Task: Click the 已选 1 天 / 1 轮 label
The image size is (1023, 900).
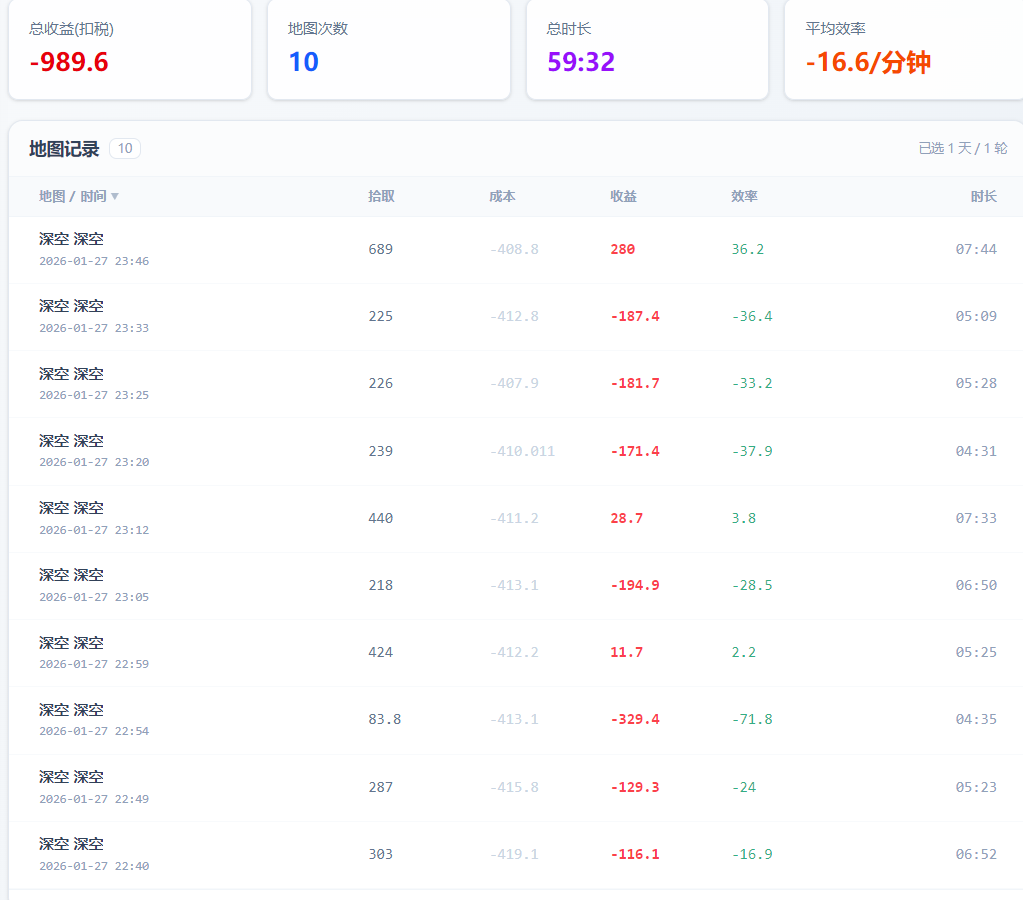Action: 962,148
